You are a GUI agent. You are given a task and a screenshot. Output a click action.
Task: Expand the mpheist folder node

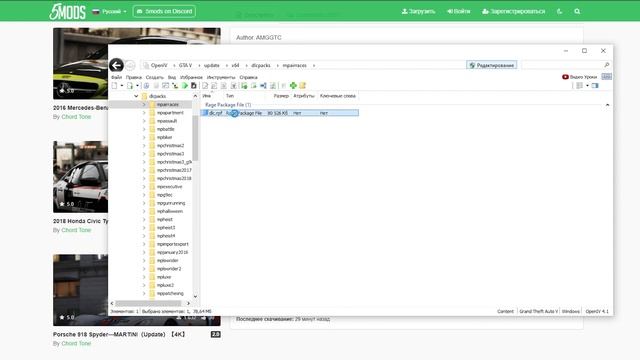point(144,220)
